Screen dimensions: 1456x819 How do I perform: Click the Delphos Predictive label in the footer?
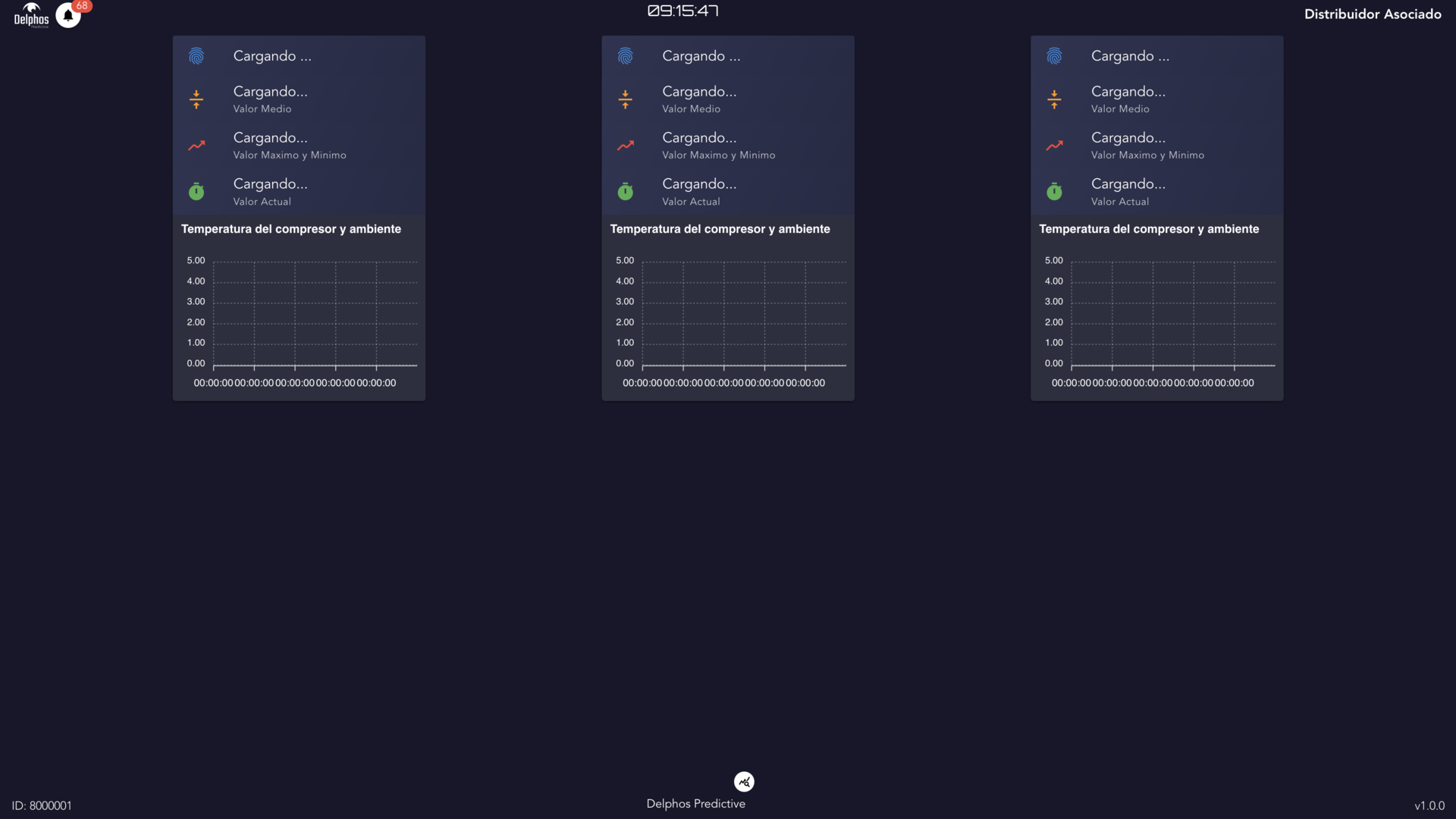695,803
